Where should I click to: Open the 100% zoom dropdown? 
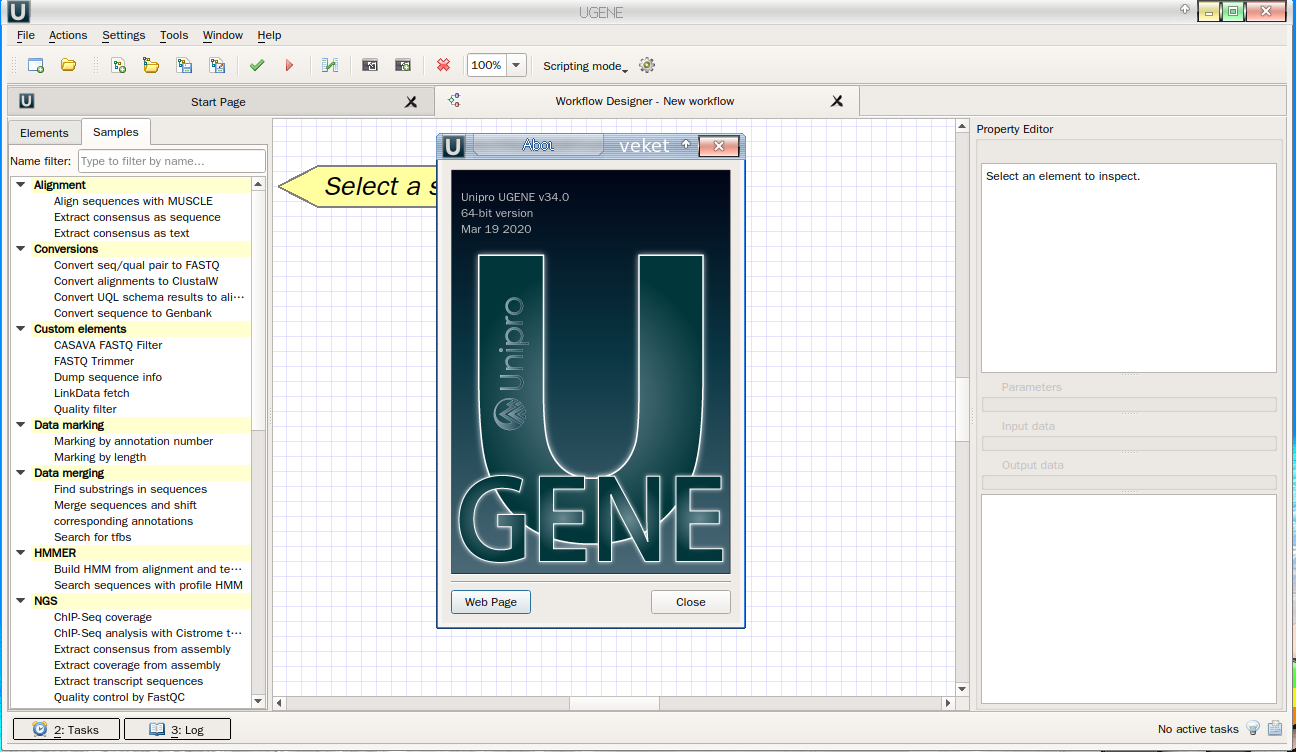[516, 65]
